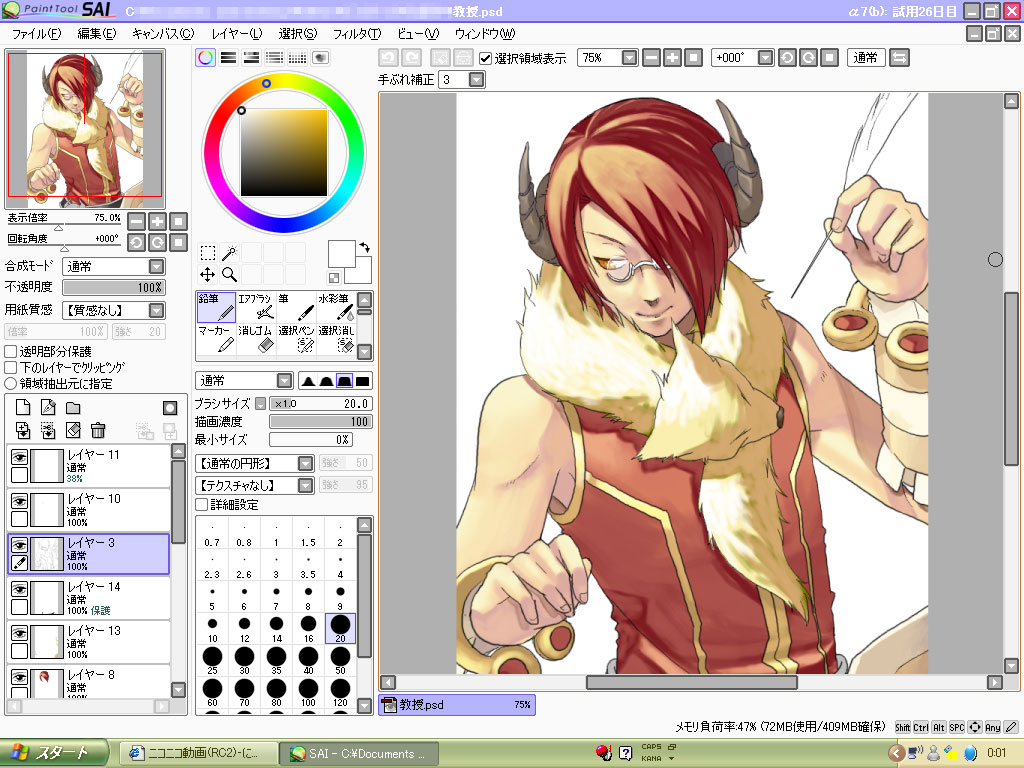
Task: Open the rotation +000° dropdown
Action: pyautogui.click(x=765, y=57)
